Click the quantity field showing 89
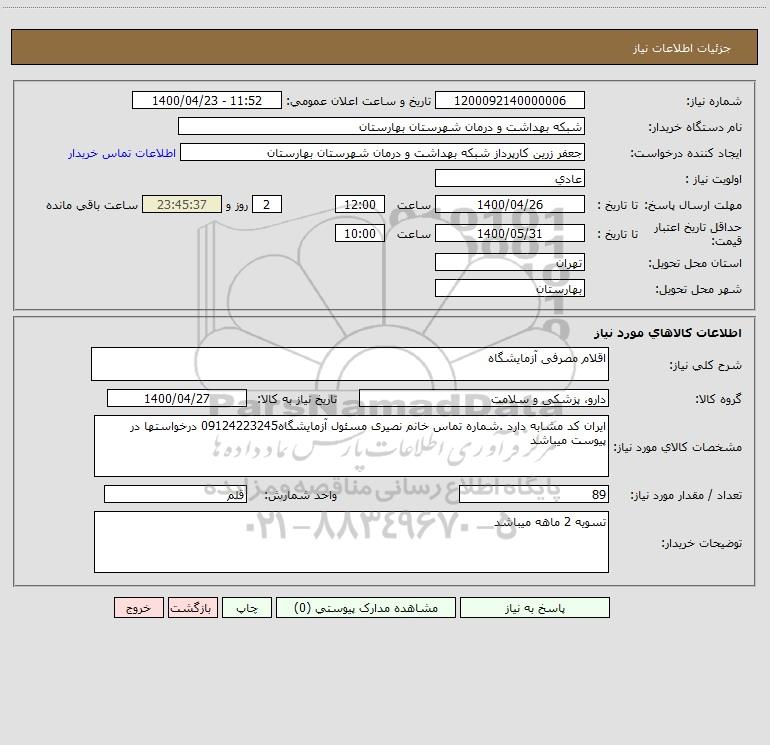Viewport: 770px width, 745px height. click(534, 494)
